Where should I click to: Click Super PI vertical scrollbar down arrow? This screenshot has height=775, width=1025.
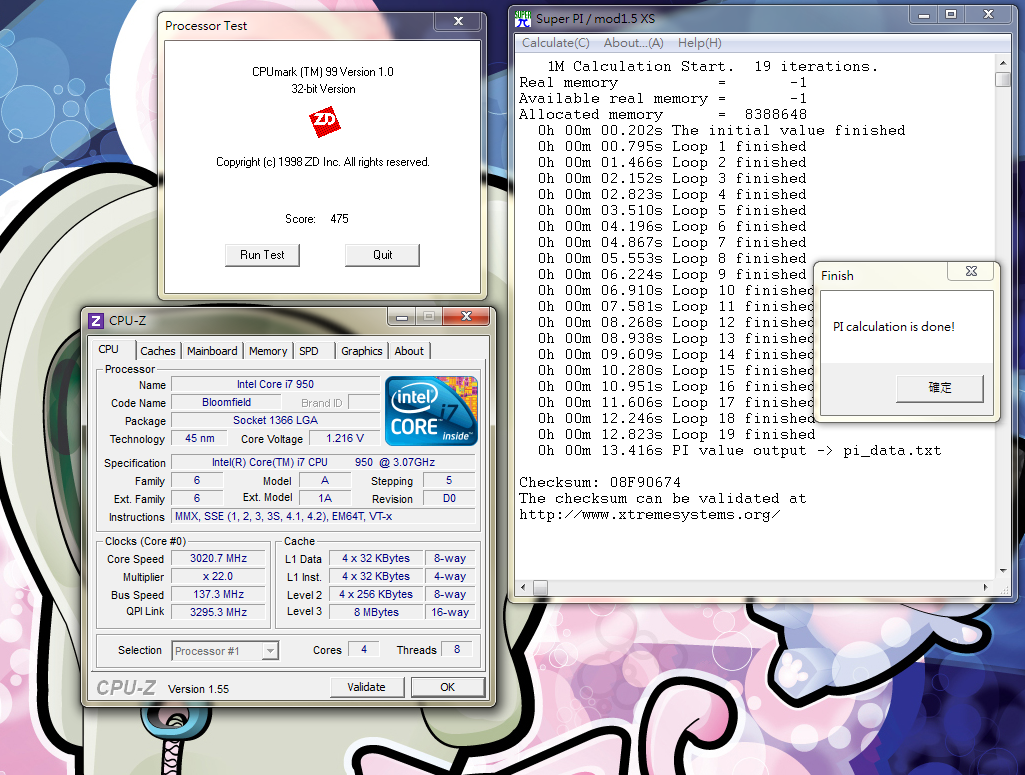pyautogui.click(x=1003, y=571)
